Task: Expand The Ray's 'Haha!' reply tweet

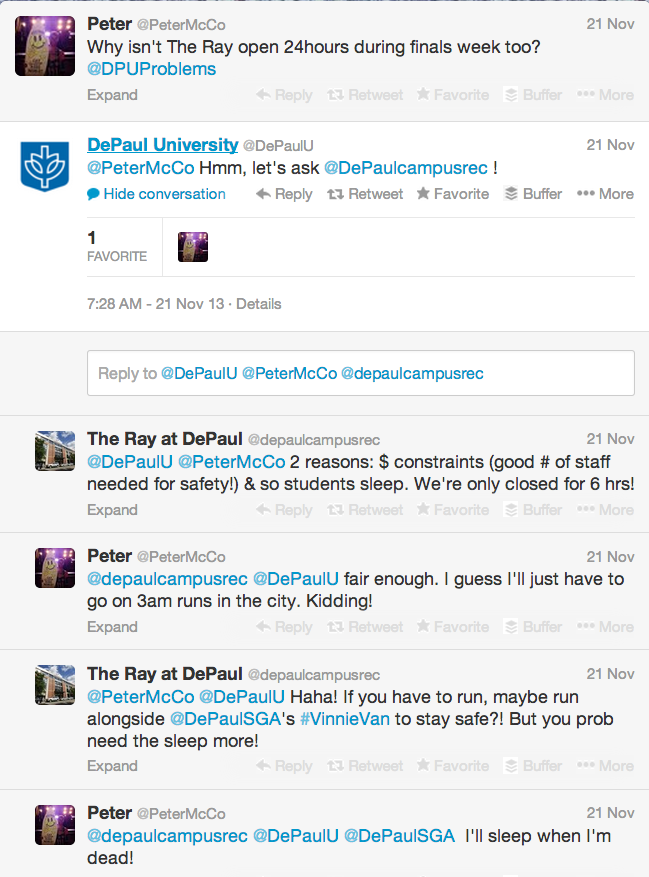Action: (112, 766)
